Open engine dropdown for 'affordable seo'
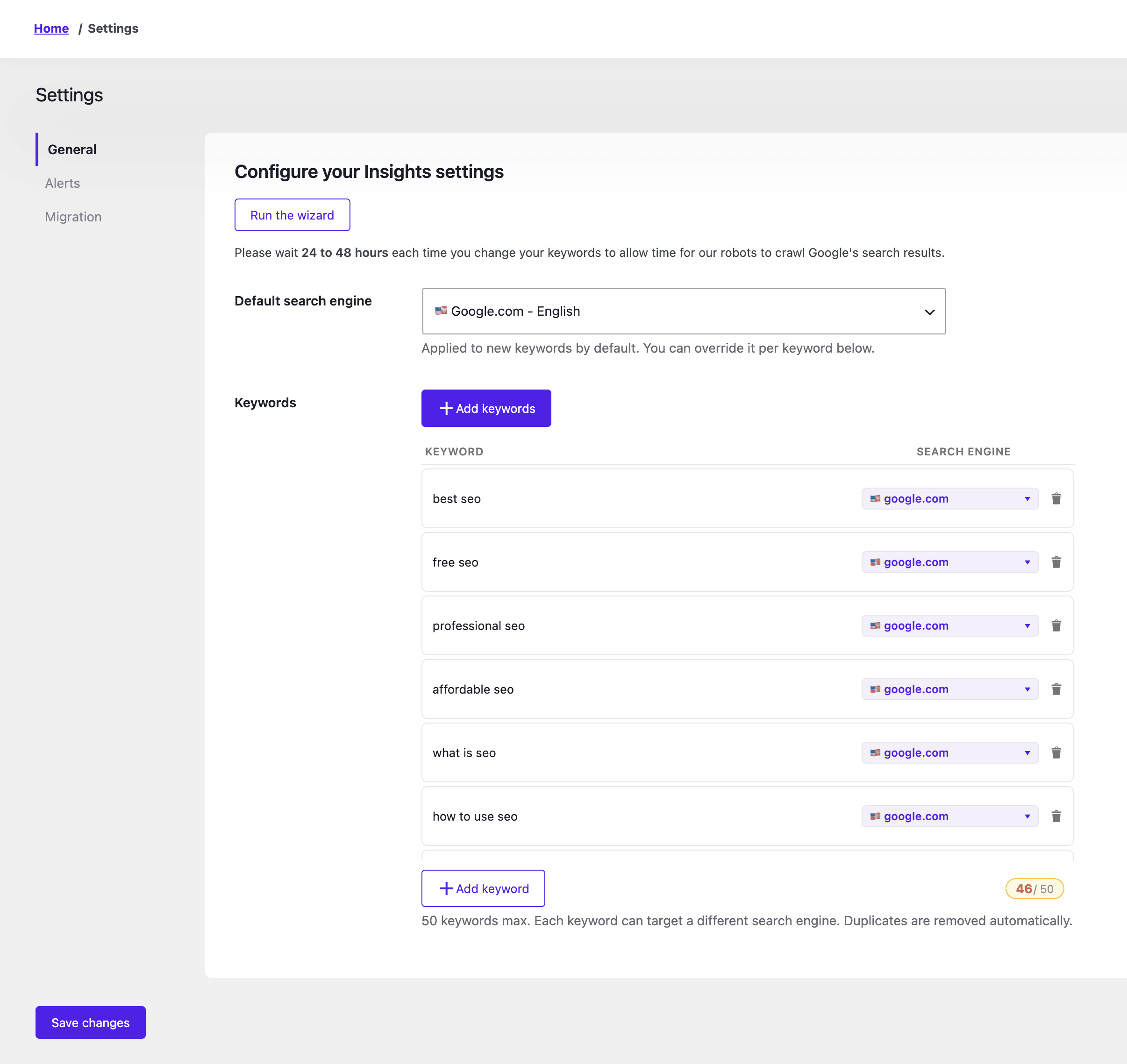Screen dimensions: 1127x1064 point(950,689)
